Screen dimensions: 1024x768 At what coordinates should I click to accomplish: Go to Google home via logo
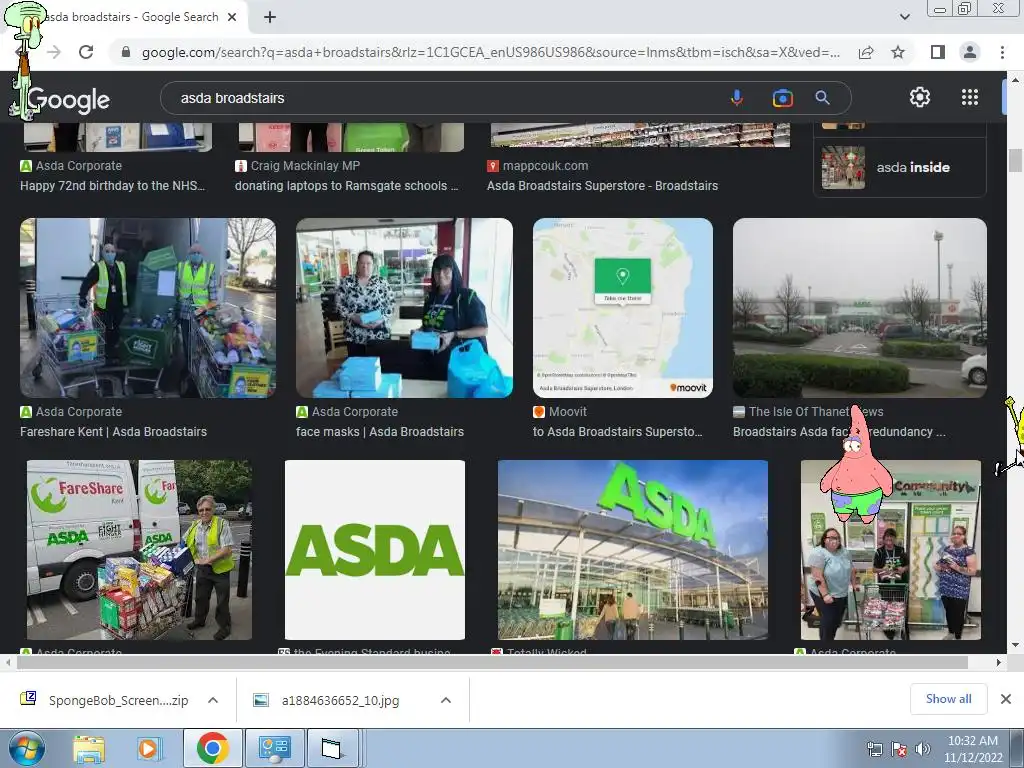pyautogui.click(x=68, y=99)
